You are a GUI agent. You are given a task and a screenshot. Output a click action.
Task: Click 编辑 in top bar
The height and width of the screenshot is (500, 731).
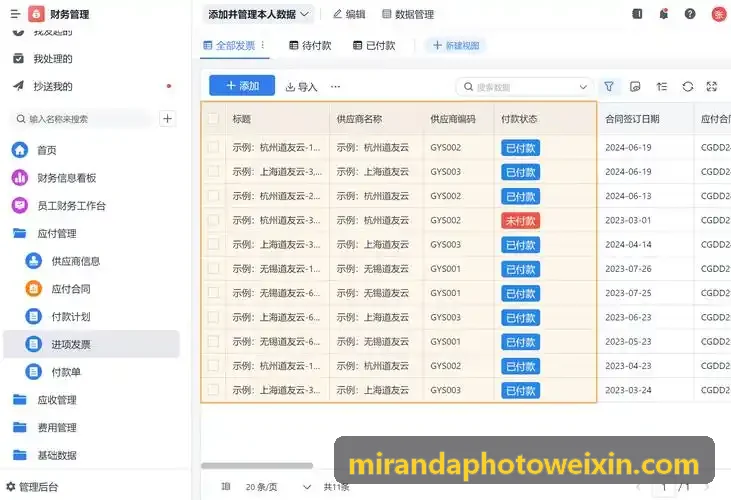tap(349, 14)
